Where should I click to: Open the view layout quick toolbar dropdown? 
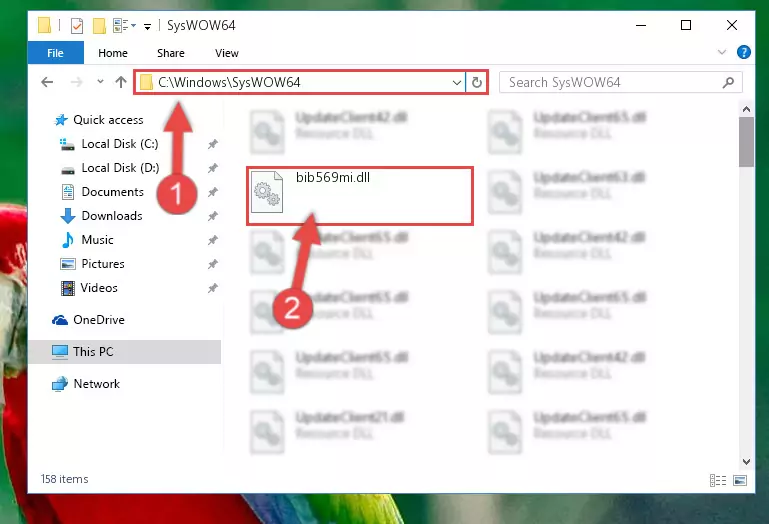click(124, 26)
